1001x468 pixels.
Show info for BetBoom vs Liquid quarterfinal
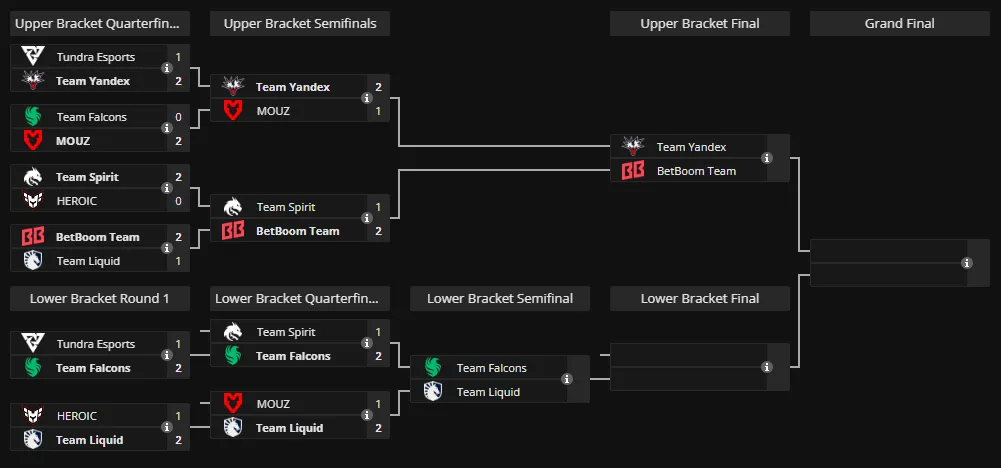coord(167,248)
